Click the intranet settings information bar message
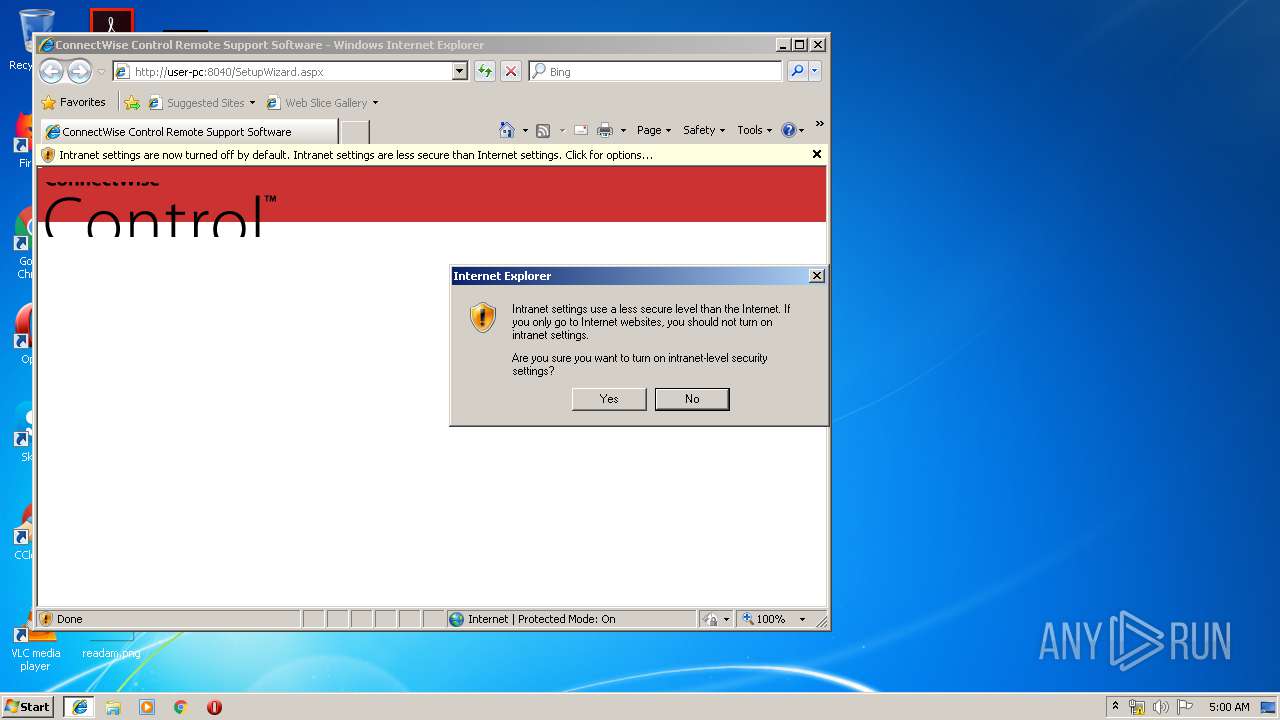 [356, 155]
